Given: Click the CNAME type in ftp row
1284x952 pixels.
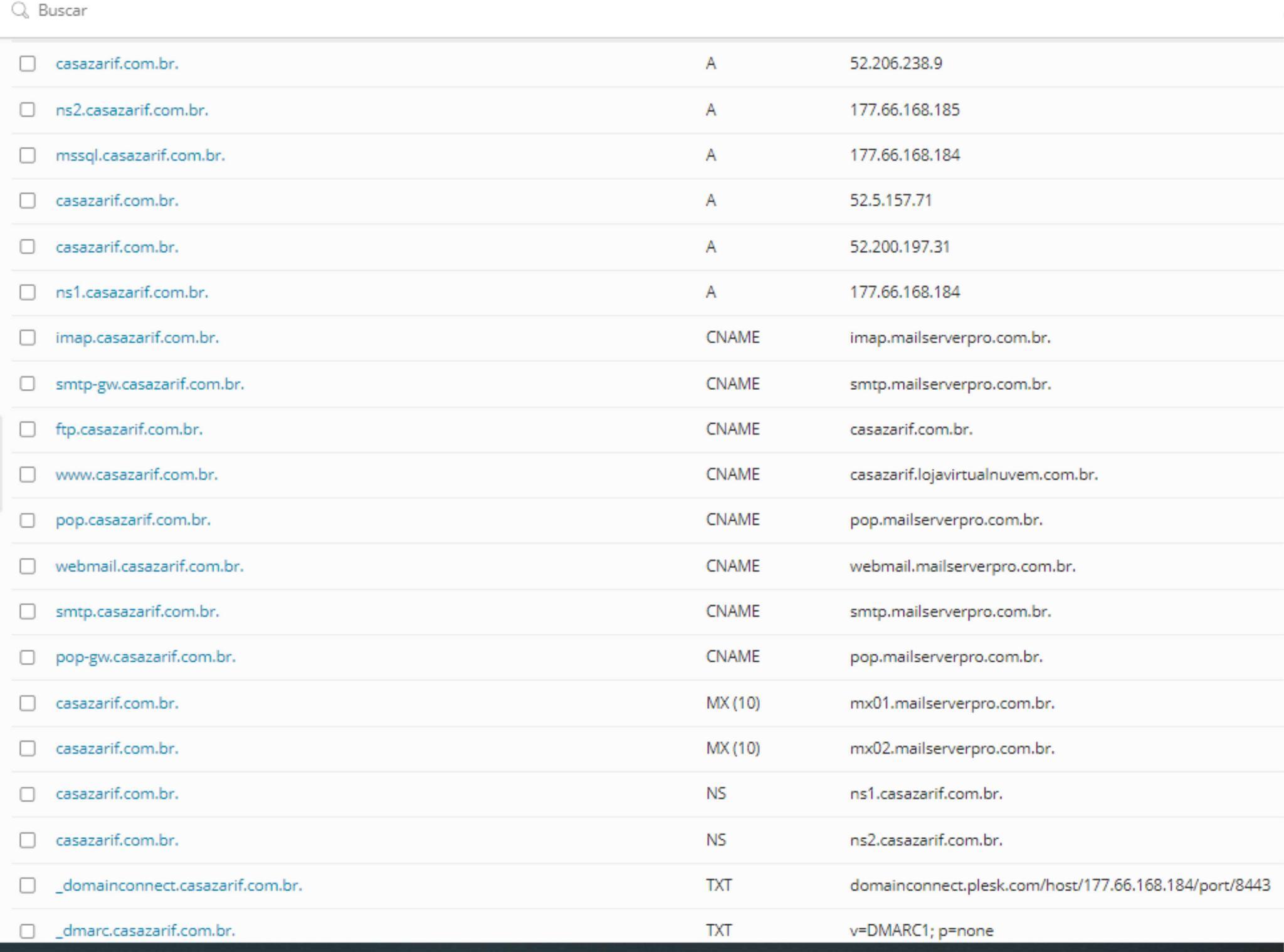Looking at the screenshot, I should pyautogui.click(x=732, y=429).
